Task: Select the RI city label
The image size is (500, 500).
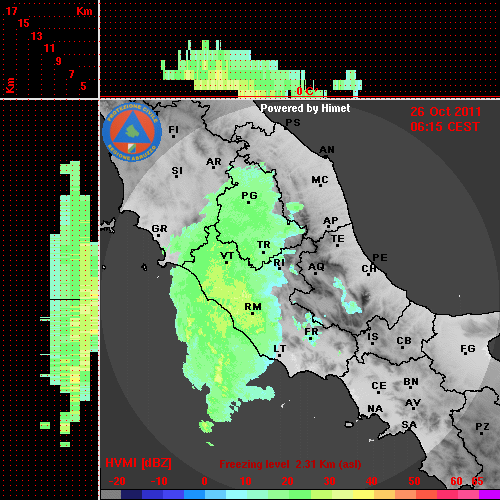Action: tap(279, 263)
